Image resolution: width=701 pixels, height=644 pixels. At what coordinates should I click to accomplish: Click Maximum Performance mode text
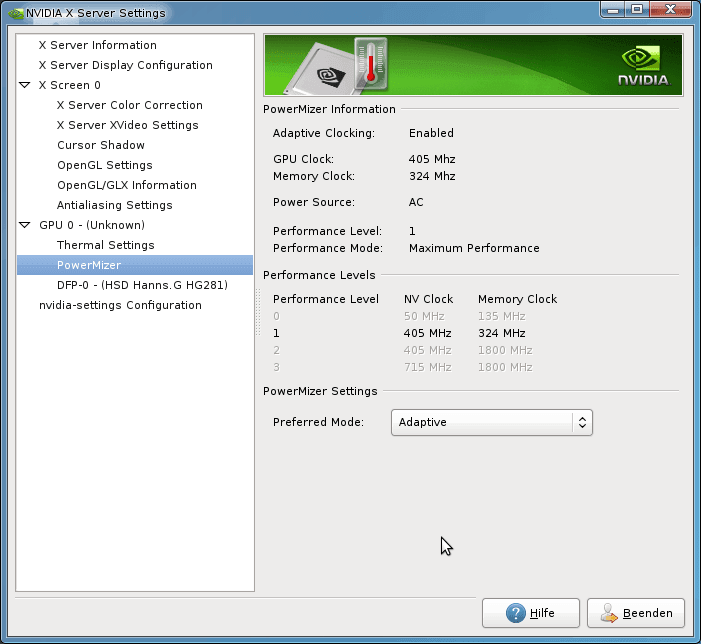(474, 248)
